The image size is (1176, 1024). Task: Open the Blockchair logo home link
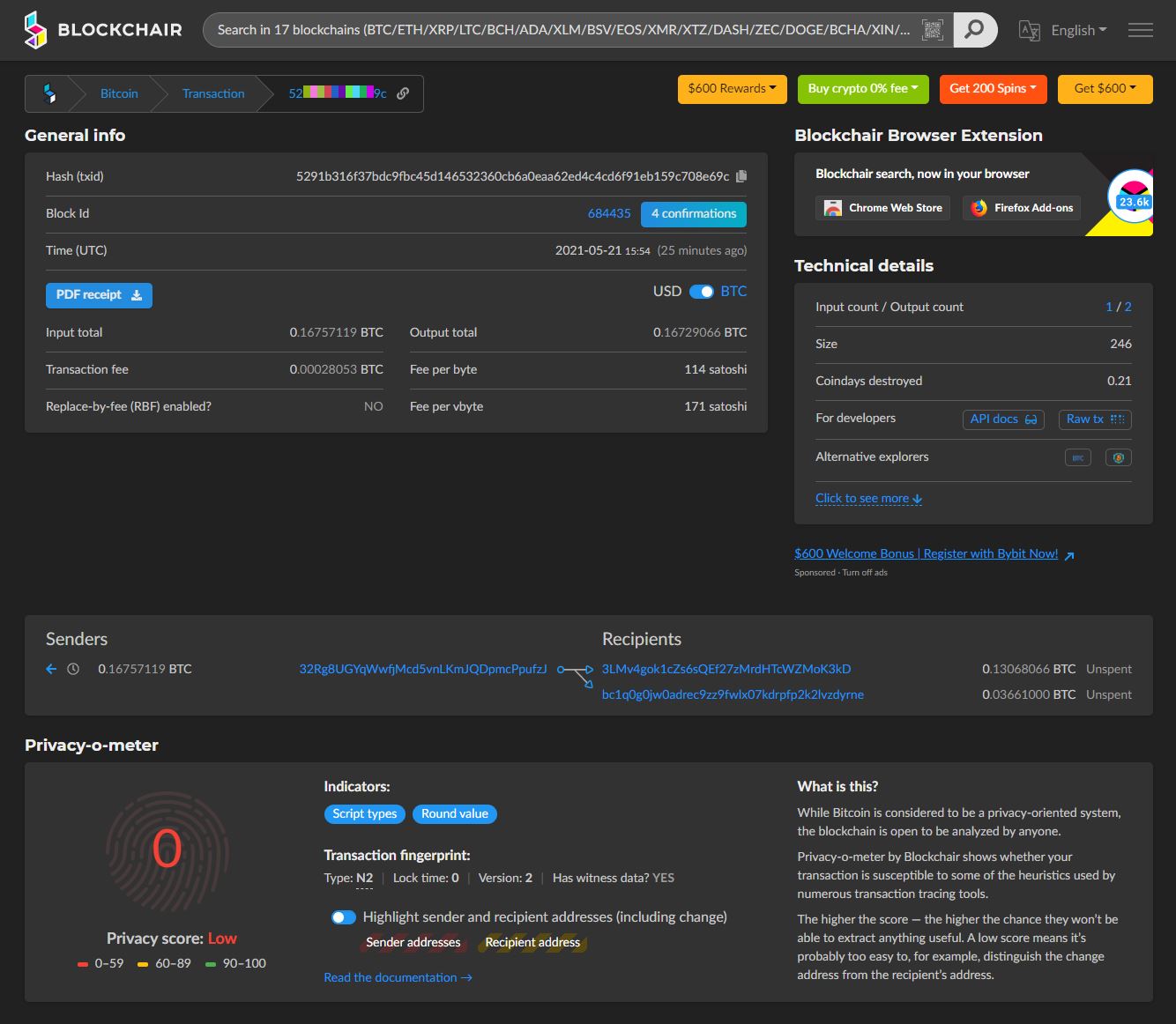(x=103, y=30)
